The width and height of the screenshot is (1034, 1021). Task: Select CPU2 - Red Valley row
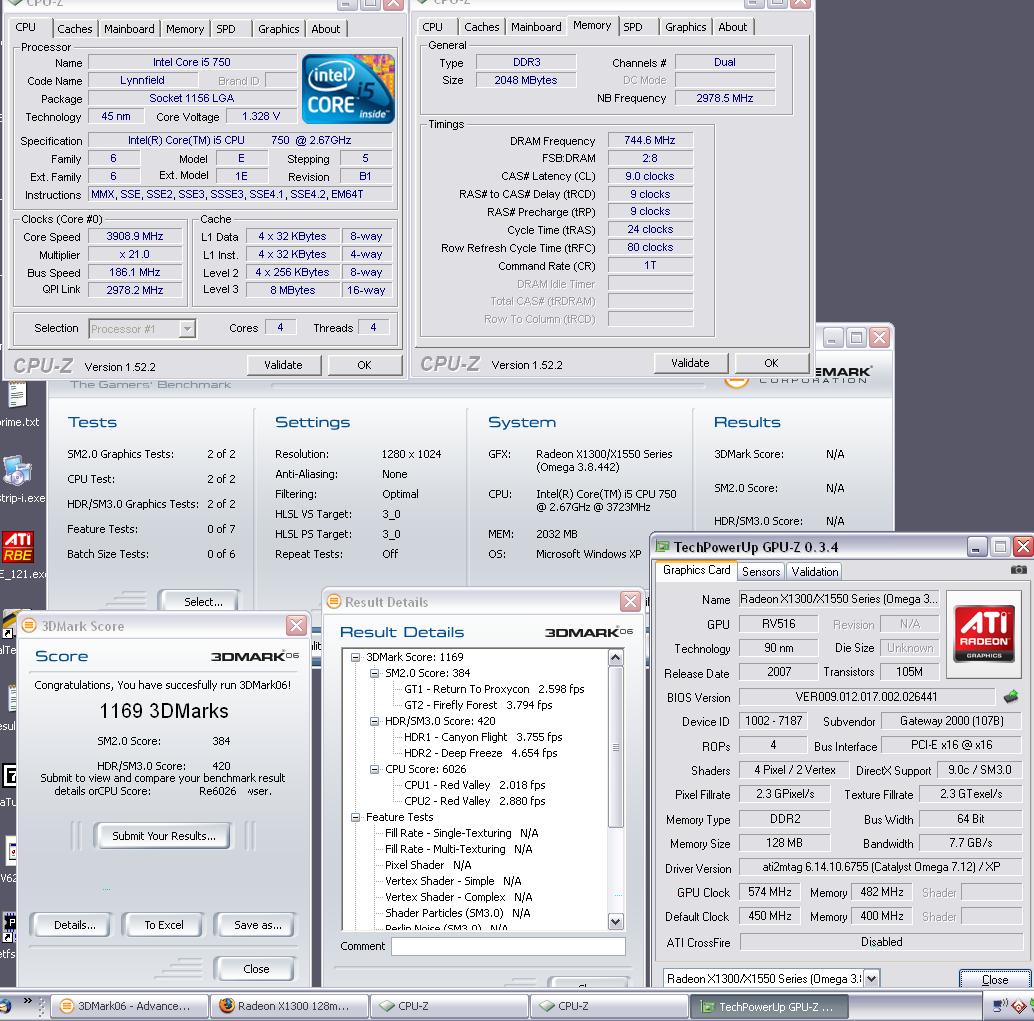click(474, 801)
